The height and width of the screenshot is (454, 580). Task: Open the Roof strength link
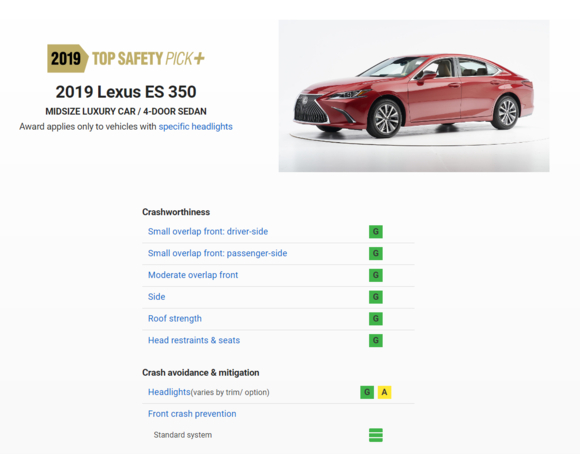click(175, 319)
